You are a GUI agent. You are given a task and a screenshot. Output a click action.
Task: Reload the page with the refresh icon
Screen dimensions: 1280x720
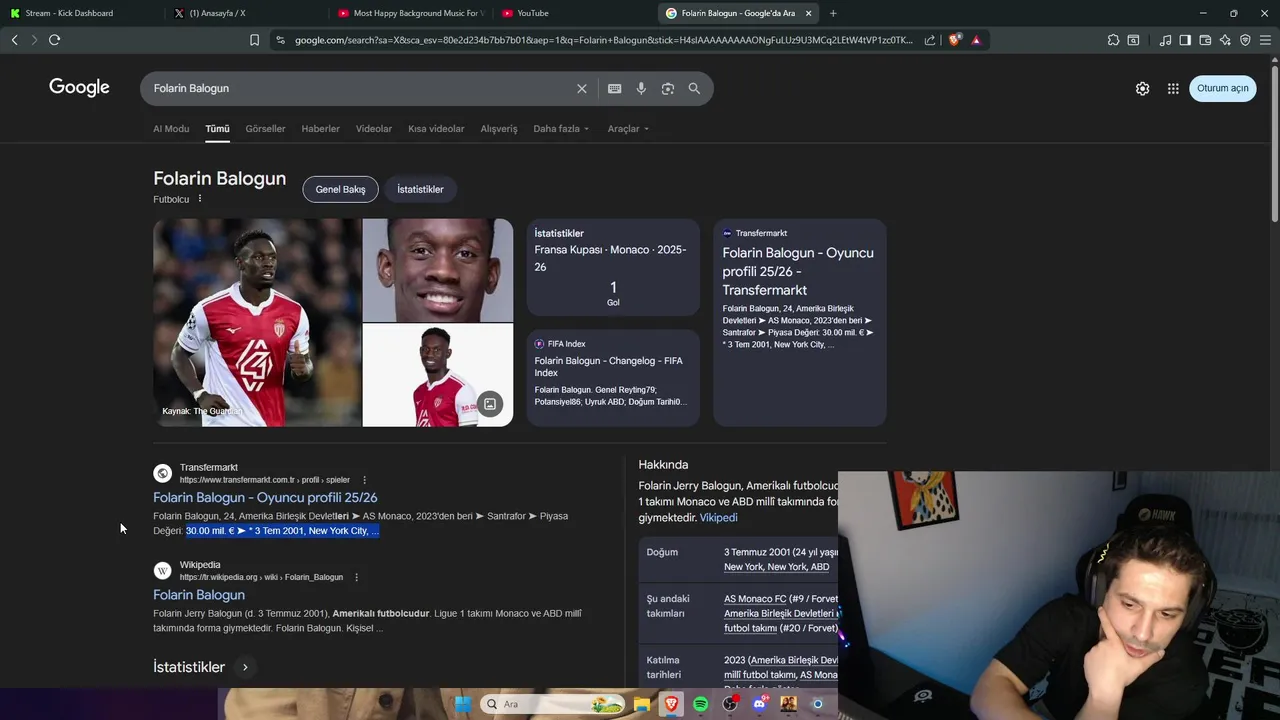click(x=54, y=40)
